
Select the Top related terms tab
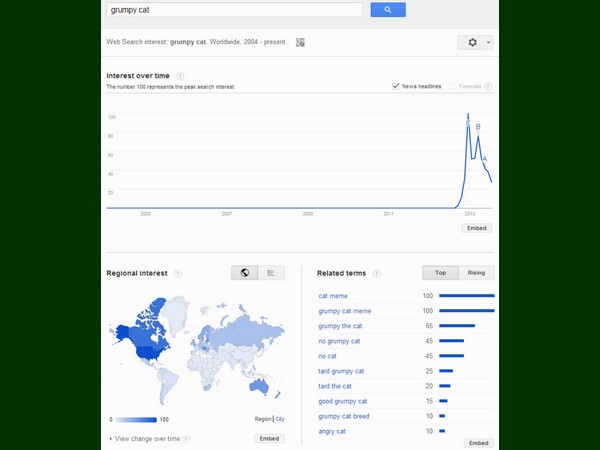[x=440, y=272]
